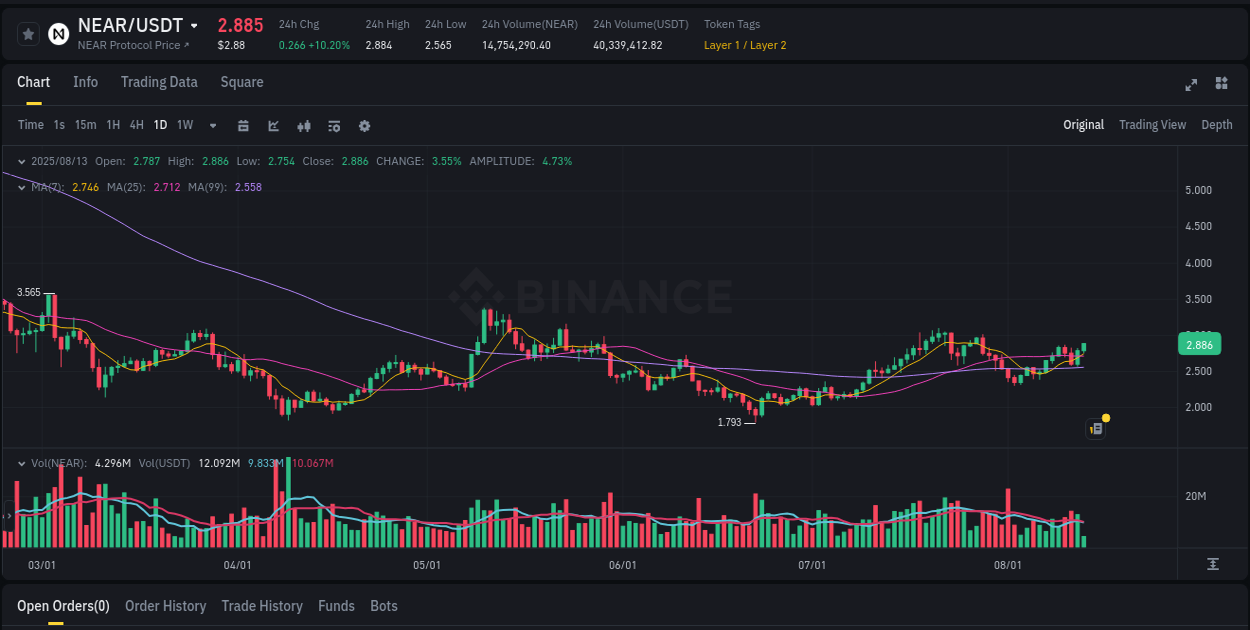Open the date range calendar icon
This screenshot has height=630, width=1250.
[243, 125]
